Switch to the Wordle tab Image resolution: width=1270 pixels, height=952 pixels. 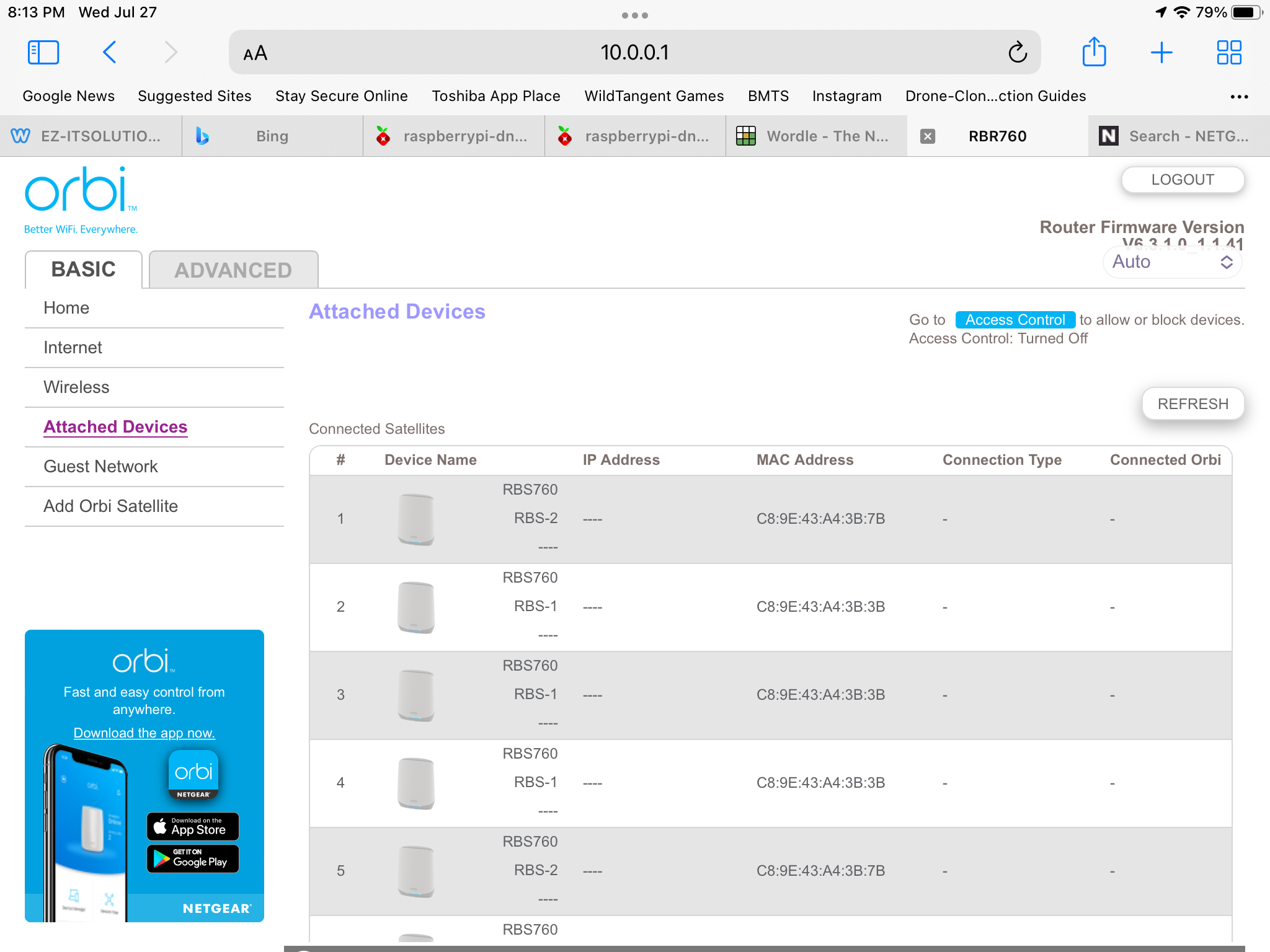(x=817, y=136)
